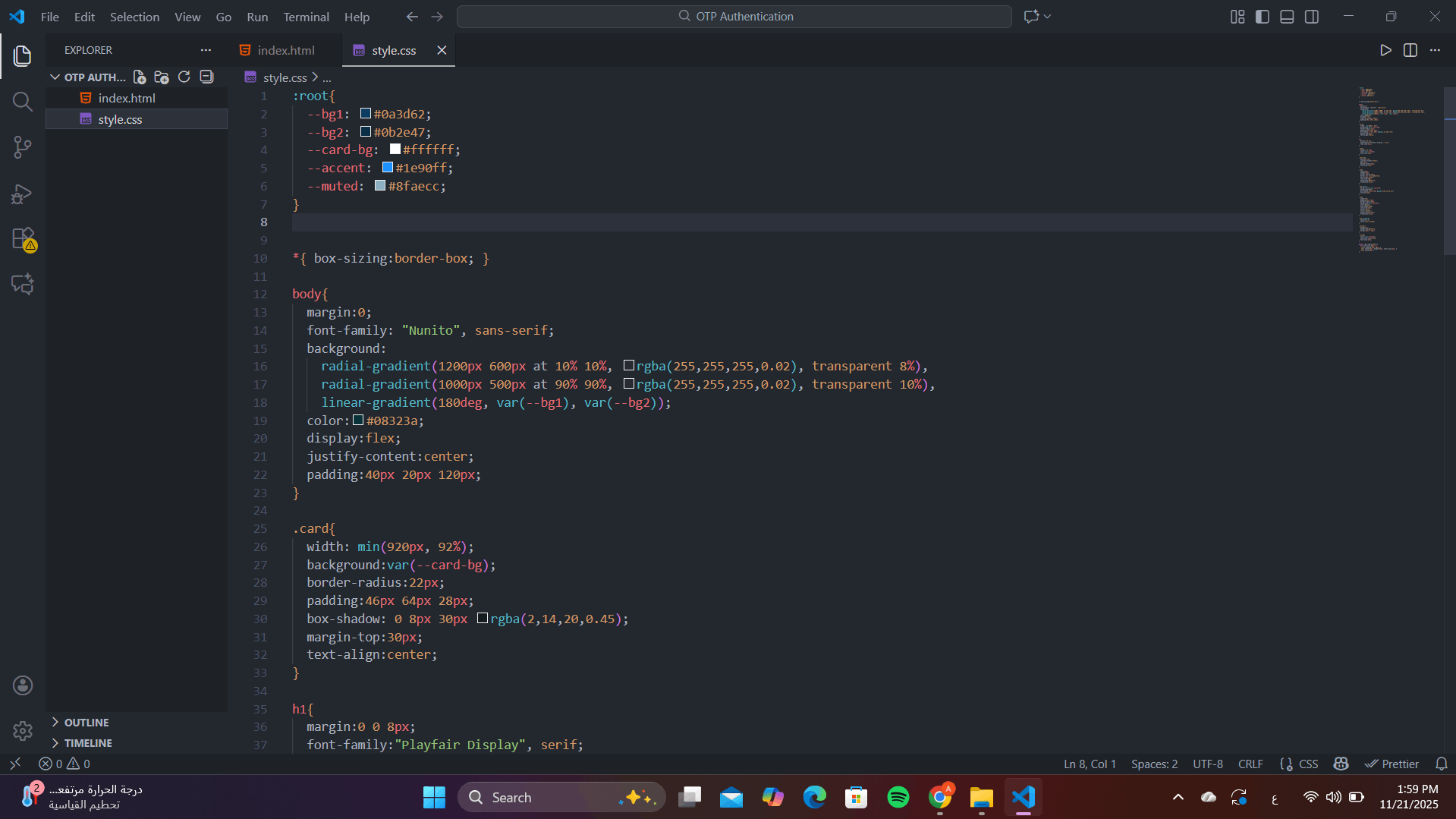Open the Run and Debug view
The height and width of the screenshot is (819, 1456).
tap(22, 194)
